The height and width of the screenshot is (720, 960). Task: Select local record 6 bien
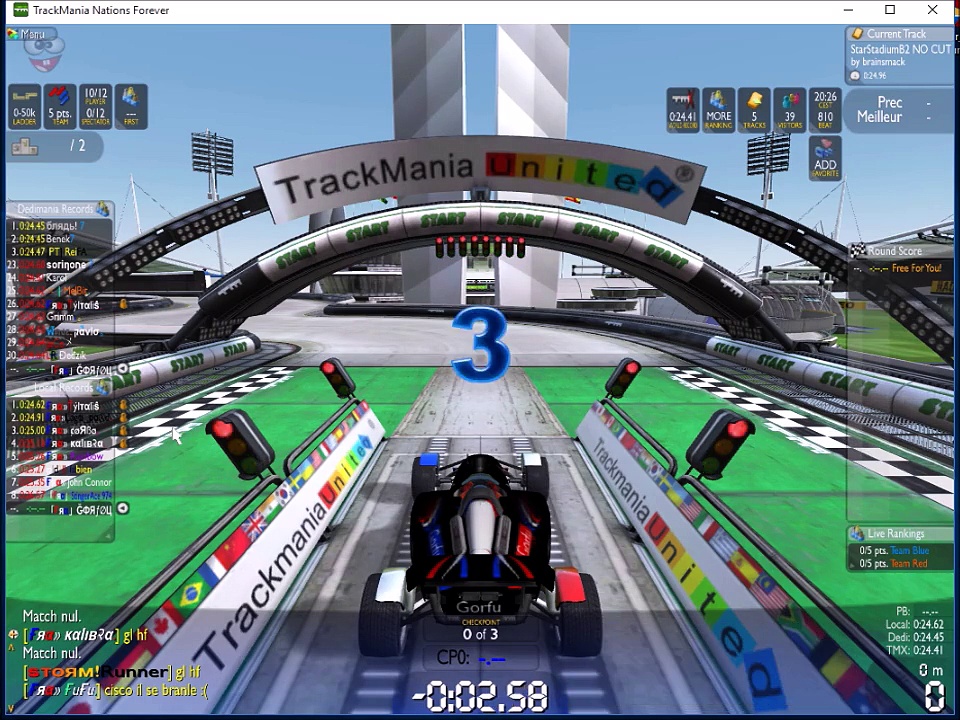pos(60,469)
